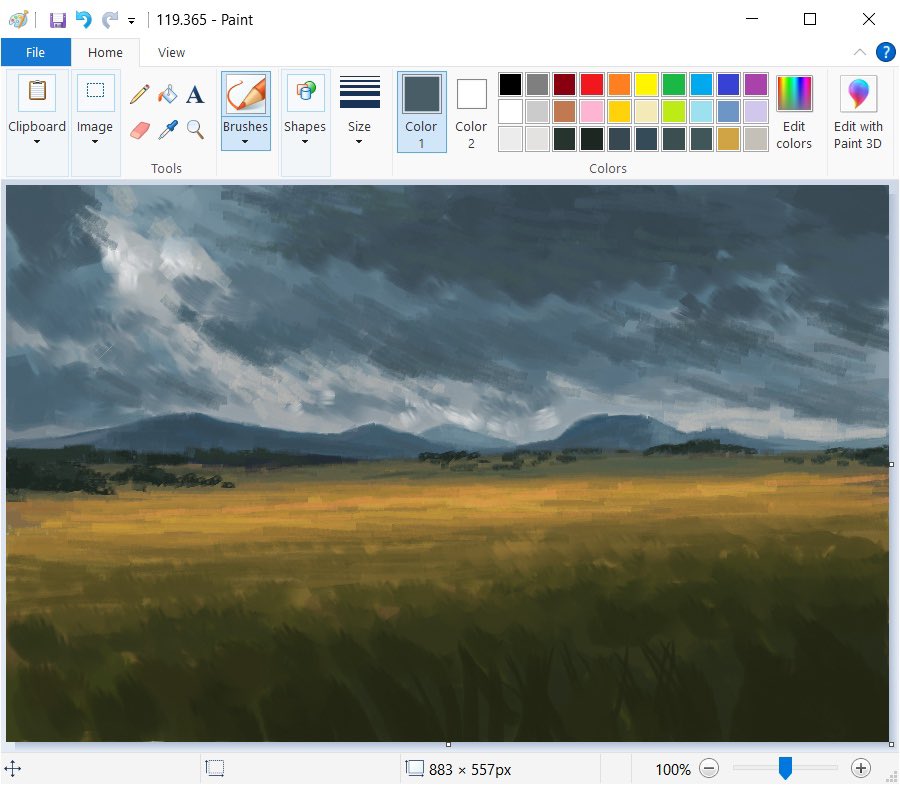
Task: Select the Pencil tool
Action: (139, 95)
